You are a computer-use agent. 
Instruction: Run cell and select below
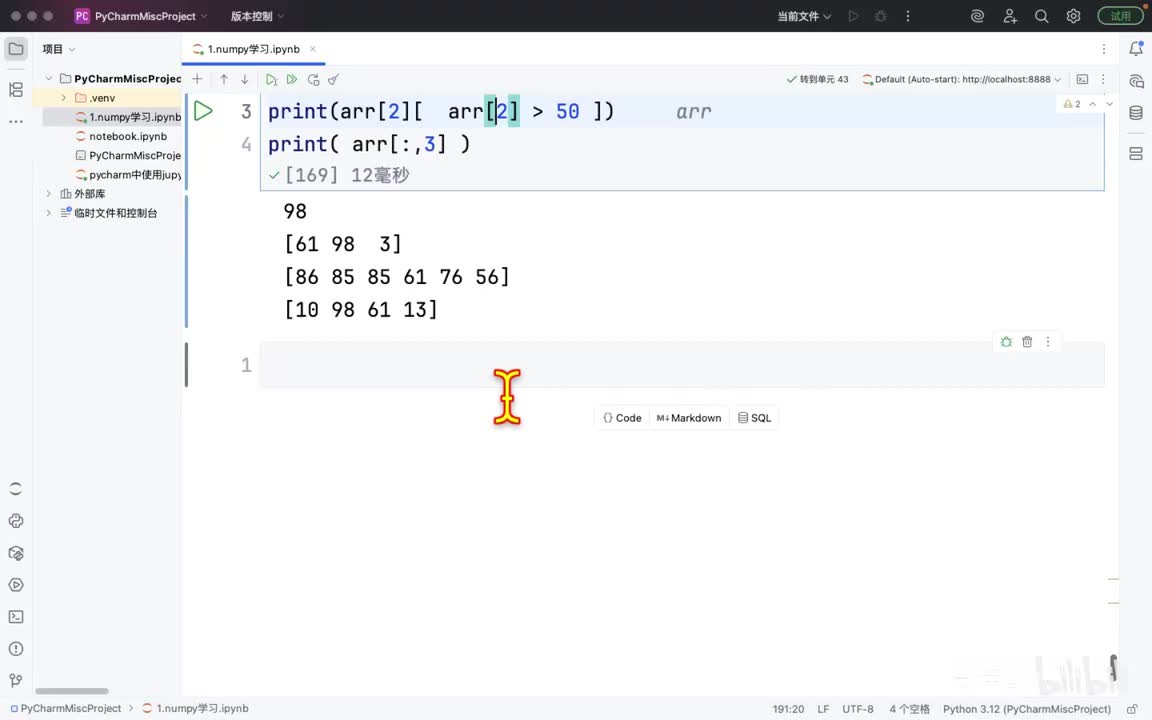(271, 79)
